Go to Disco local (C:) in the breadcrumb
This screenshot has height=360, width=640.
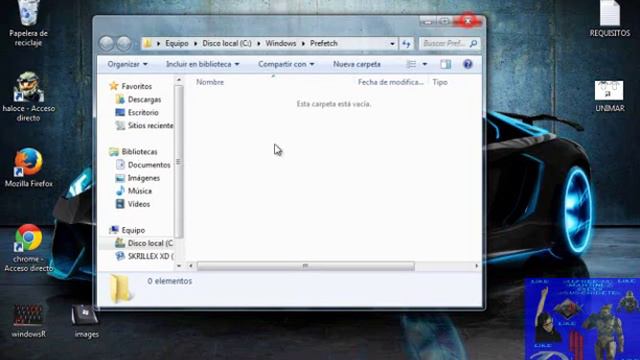tap(227, 43)
